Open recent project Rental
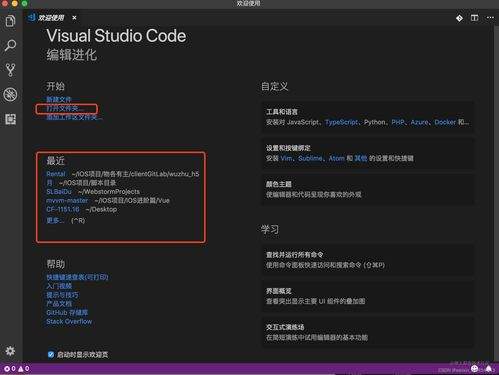The height and width of the screenshot is (375, 499). pos(56,174)
